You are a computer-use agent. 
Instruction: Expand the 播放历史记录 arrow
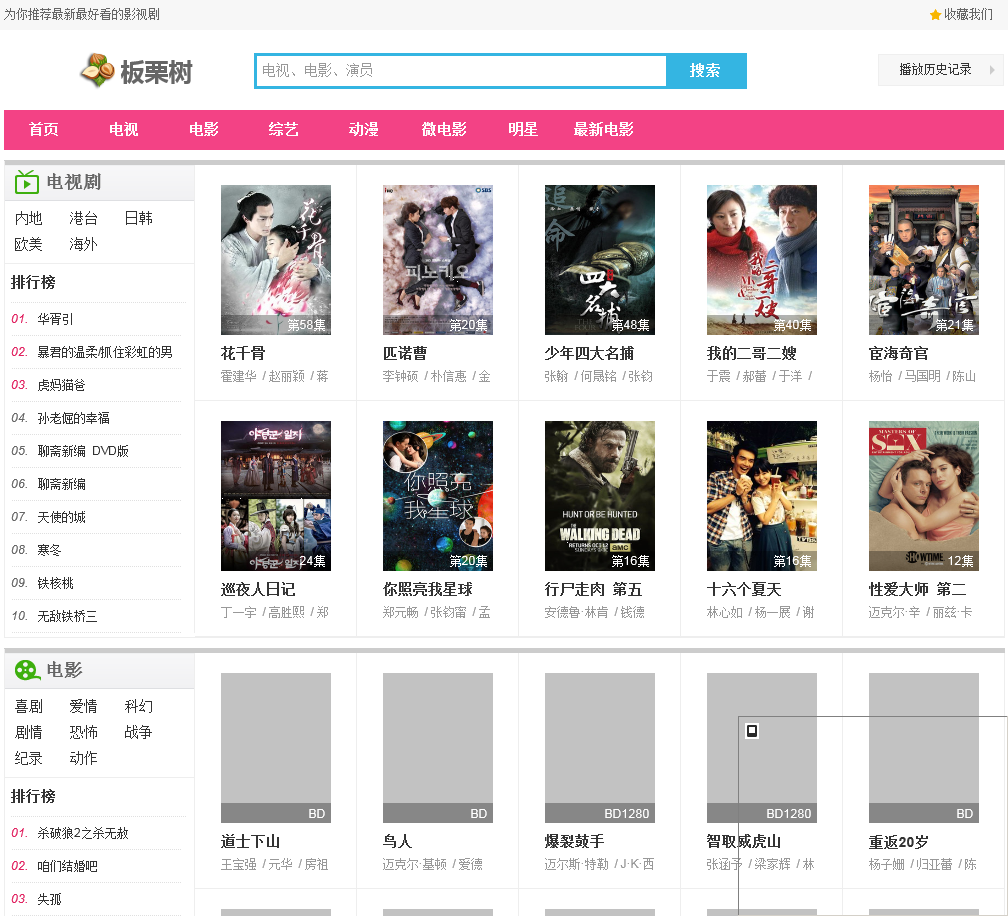[x=992, y=70]
